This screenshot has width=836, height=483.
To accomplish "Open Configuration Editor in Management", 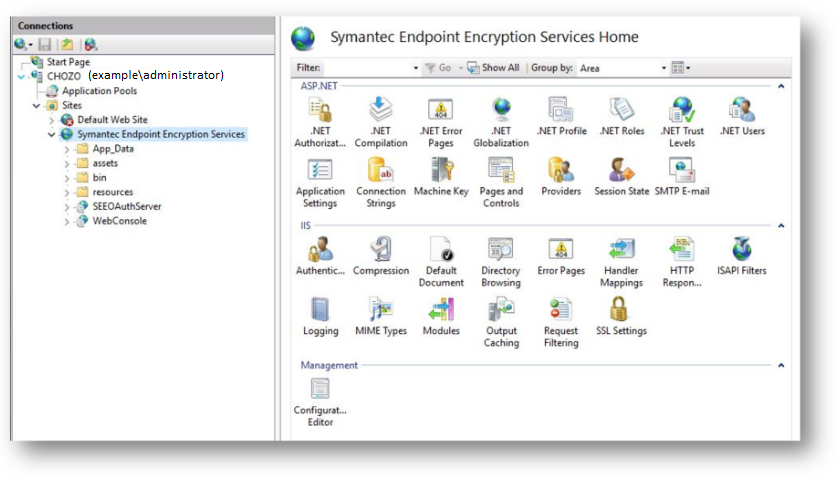I will click(320, 402).
